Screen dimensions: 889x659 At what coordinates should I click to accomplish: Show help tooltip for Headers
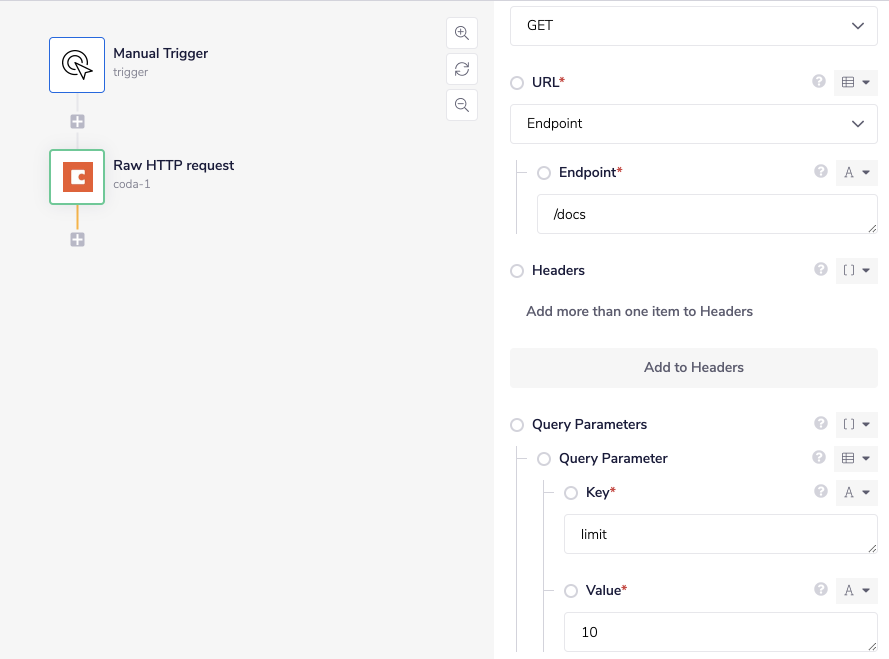821,270
